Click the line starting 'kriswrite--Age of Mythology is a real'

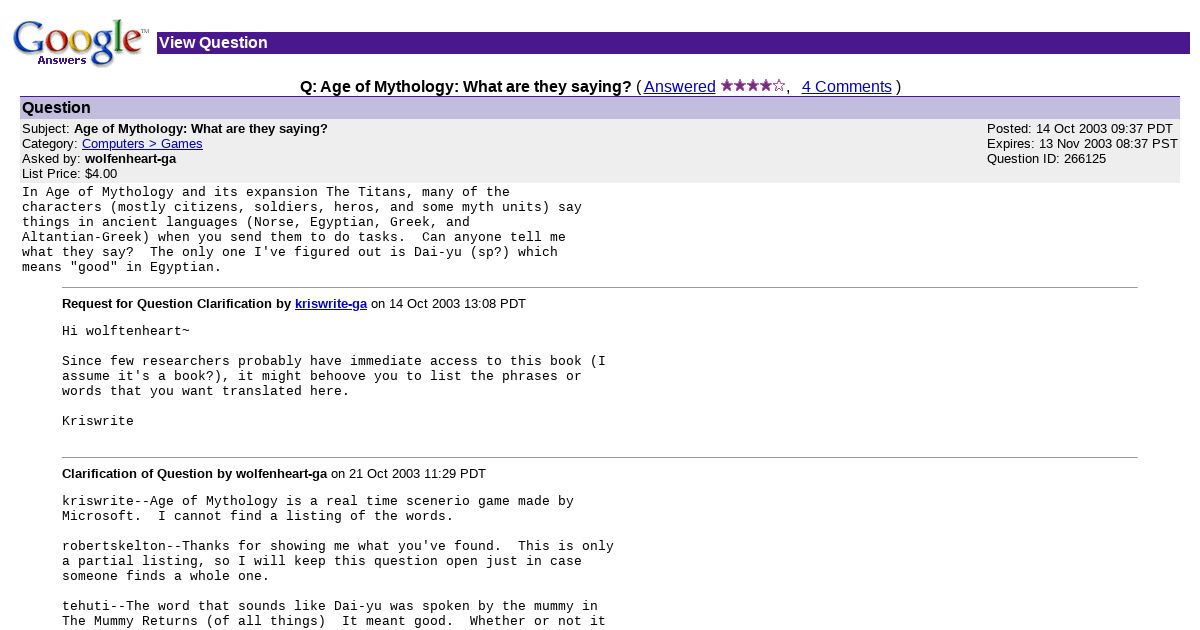318,501
